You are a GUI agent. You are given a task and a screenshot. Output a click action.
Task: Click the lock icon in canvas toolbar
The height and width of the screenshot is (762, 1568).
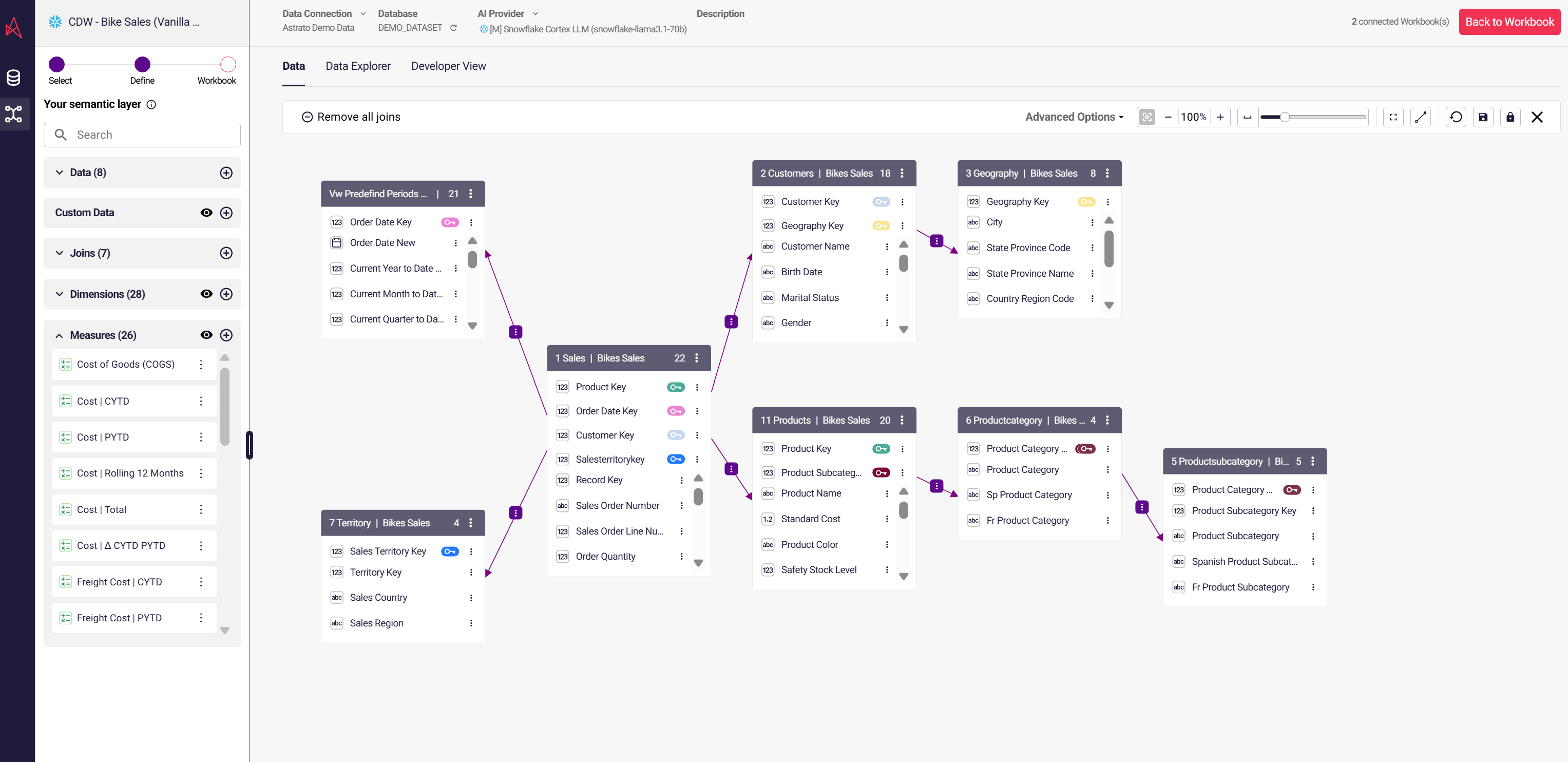pyautogui.click(x=1509, y=117)
